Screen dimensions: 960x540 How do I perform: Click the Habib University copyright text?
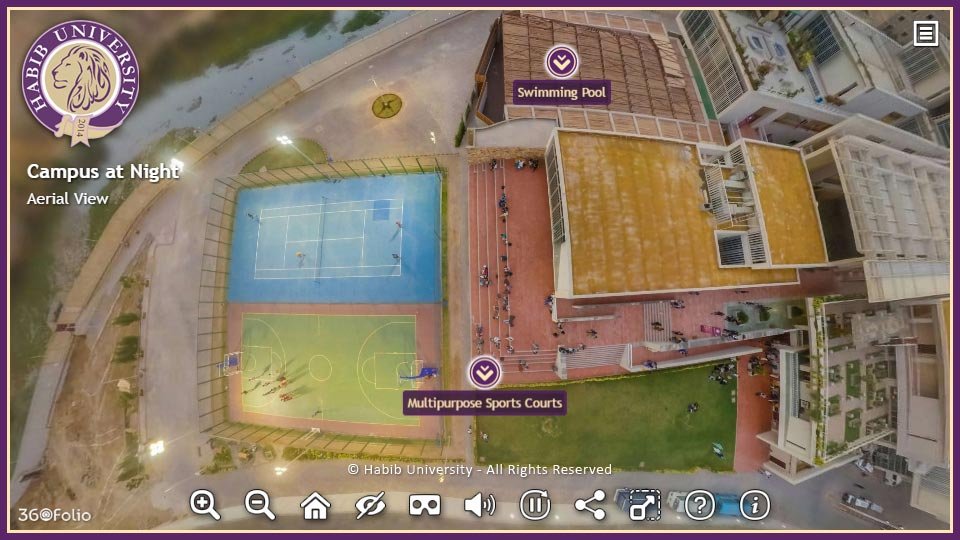pos(479,469)
